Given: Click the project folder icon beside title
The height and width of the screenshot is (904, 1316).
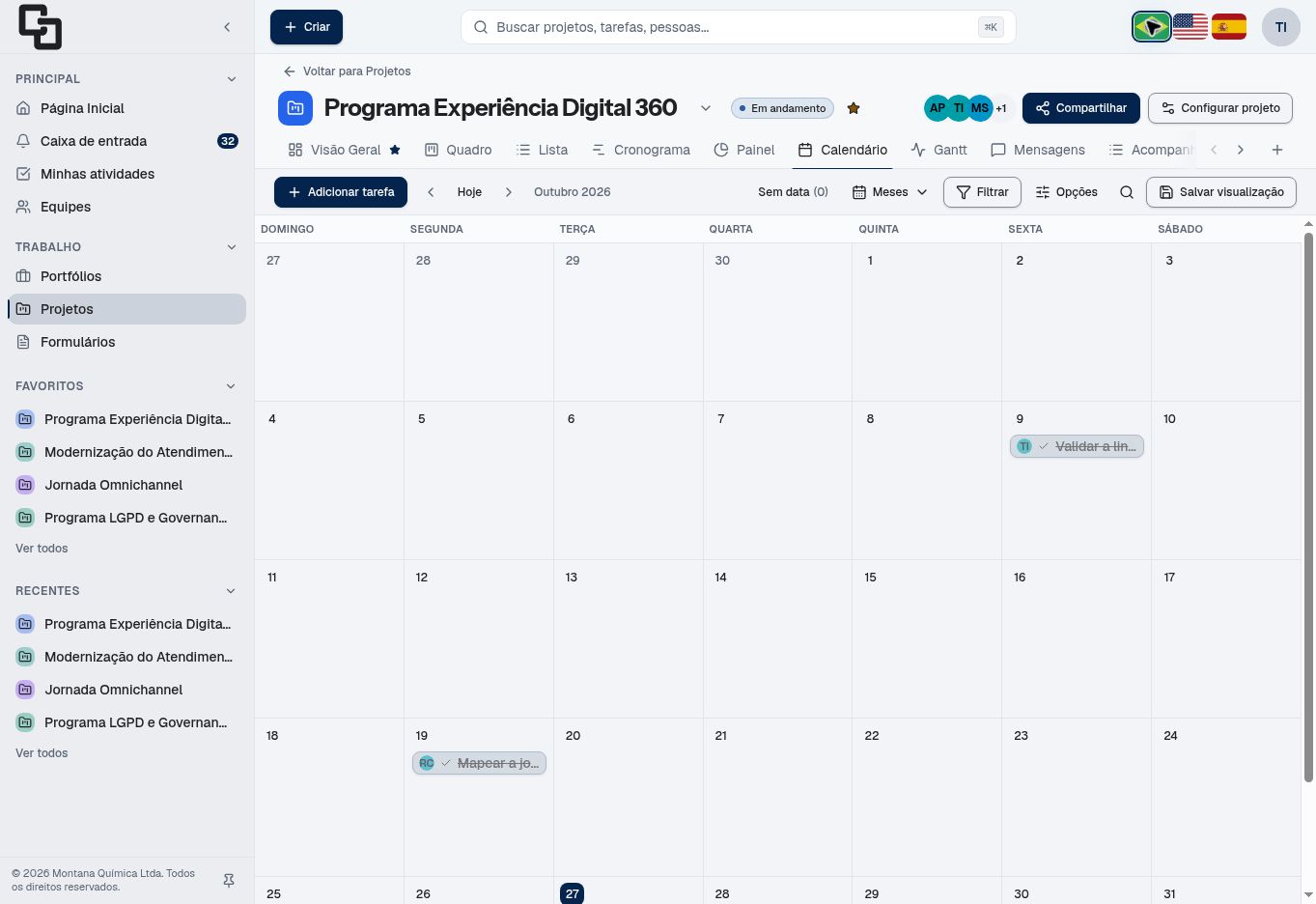Looking at the screenshot, I should [x=295, y=108].
